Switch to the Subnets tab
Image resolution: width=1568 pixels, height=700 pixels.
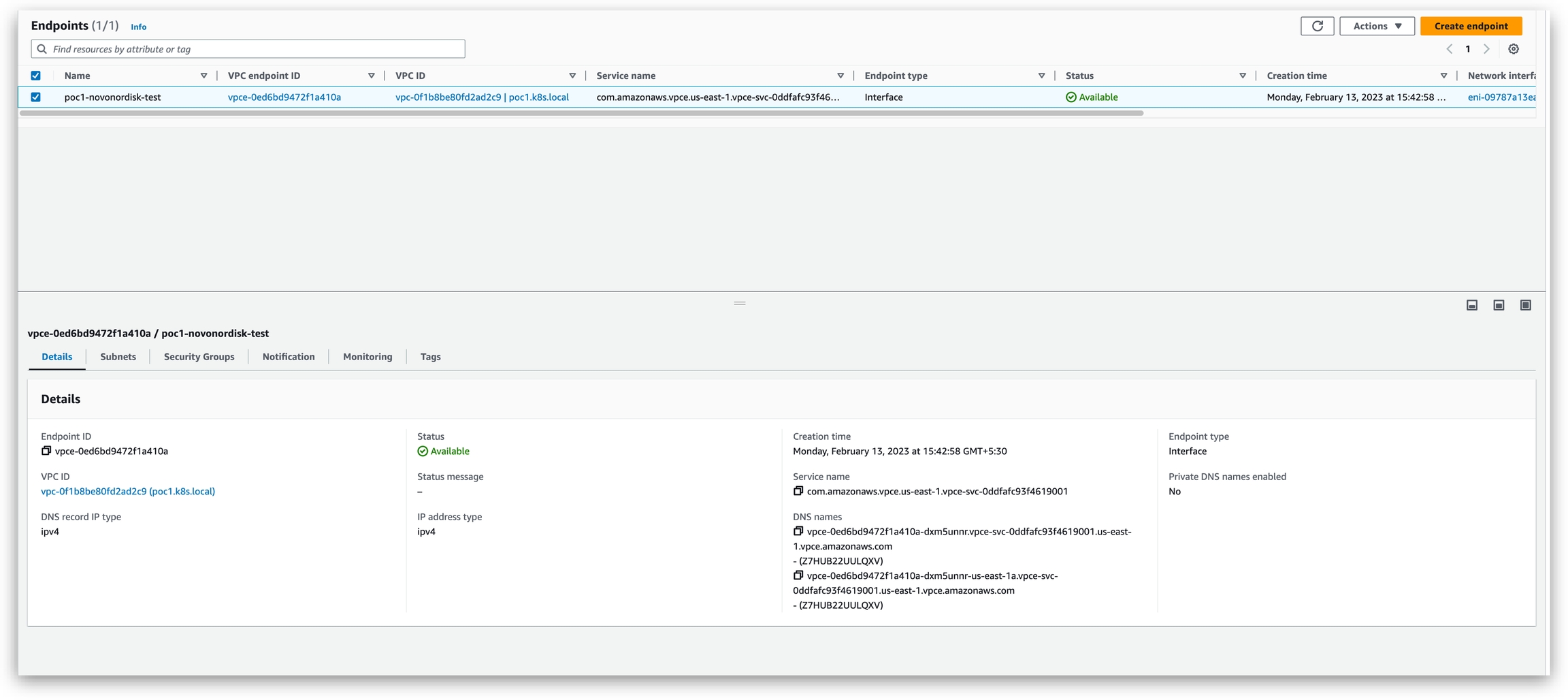118,357
